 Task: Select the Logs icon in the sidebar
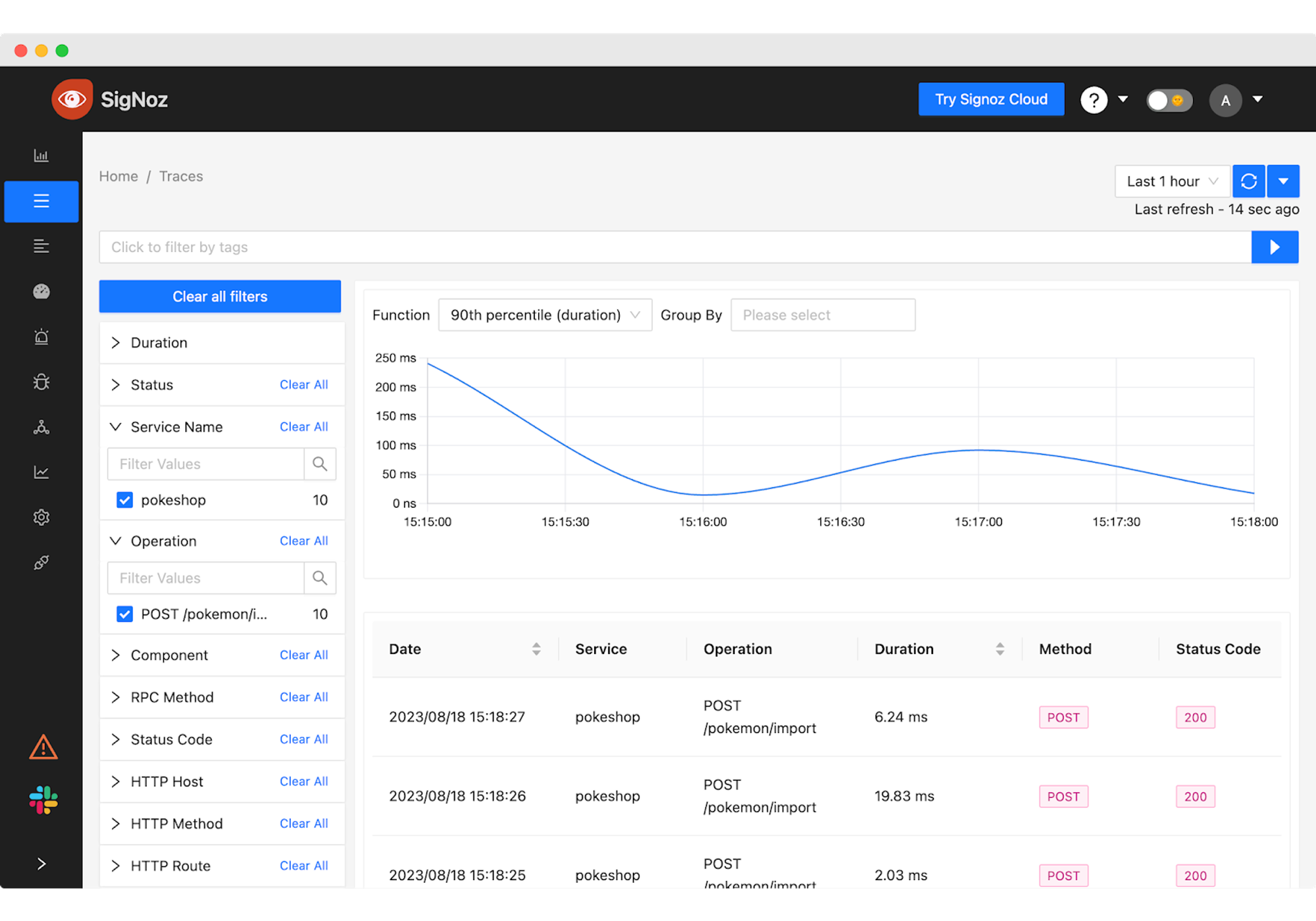pos(41,245)
